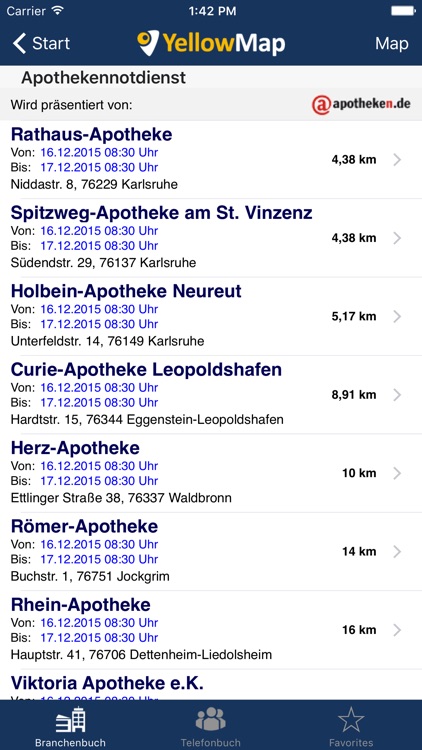Open the Herz-Apotheke chevron arrow
The width and height of the screenshot is (422, 750).
click(397, 474)
